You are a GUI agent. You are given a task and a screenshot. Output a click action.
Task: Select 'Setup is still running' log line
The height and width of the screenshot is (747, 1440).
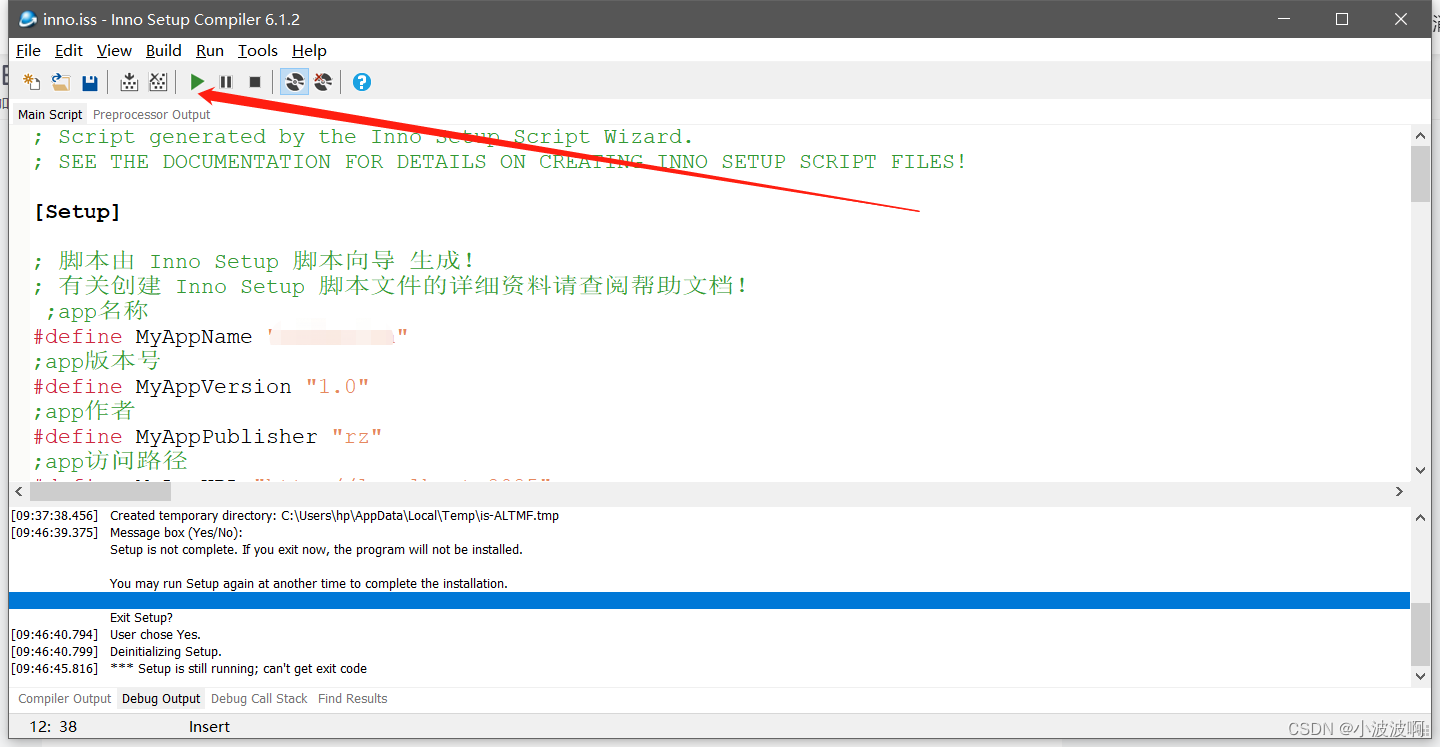[238, 669]
